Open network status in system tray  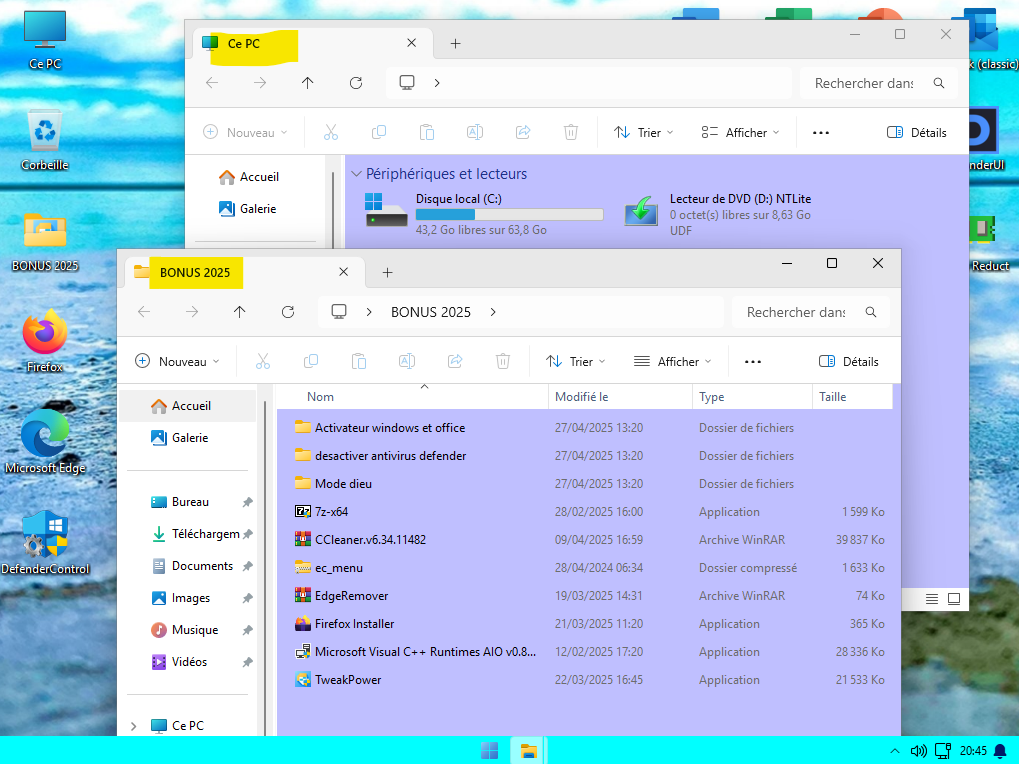pos(943,751)
